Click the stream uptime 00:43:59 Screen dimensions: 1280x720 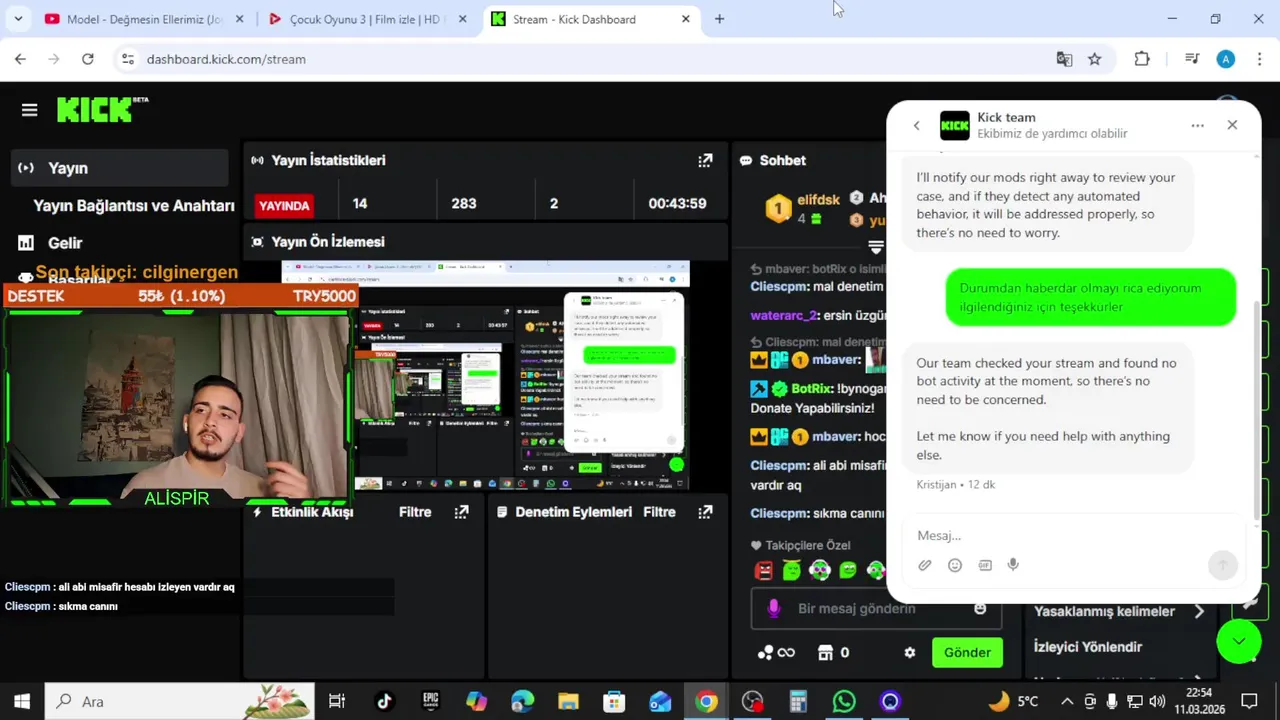click(677, 203)
